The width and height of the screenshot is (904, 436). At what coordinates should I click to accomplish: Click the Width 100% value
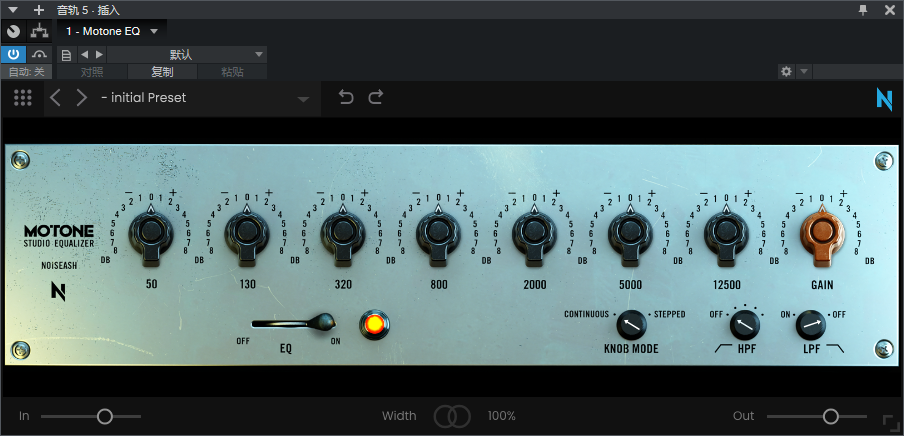[502, 416]
